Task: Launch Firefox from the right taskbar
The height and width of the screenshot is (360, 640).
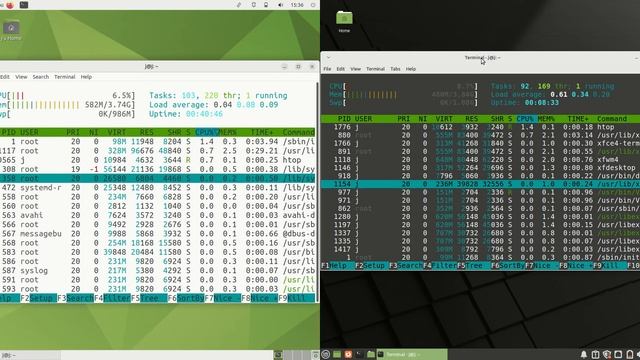Action: (348, 354)
